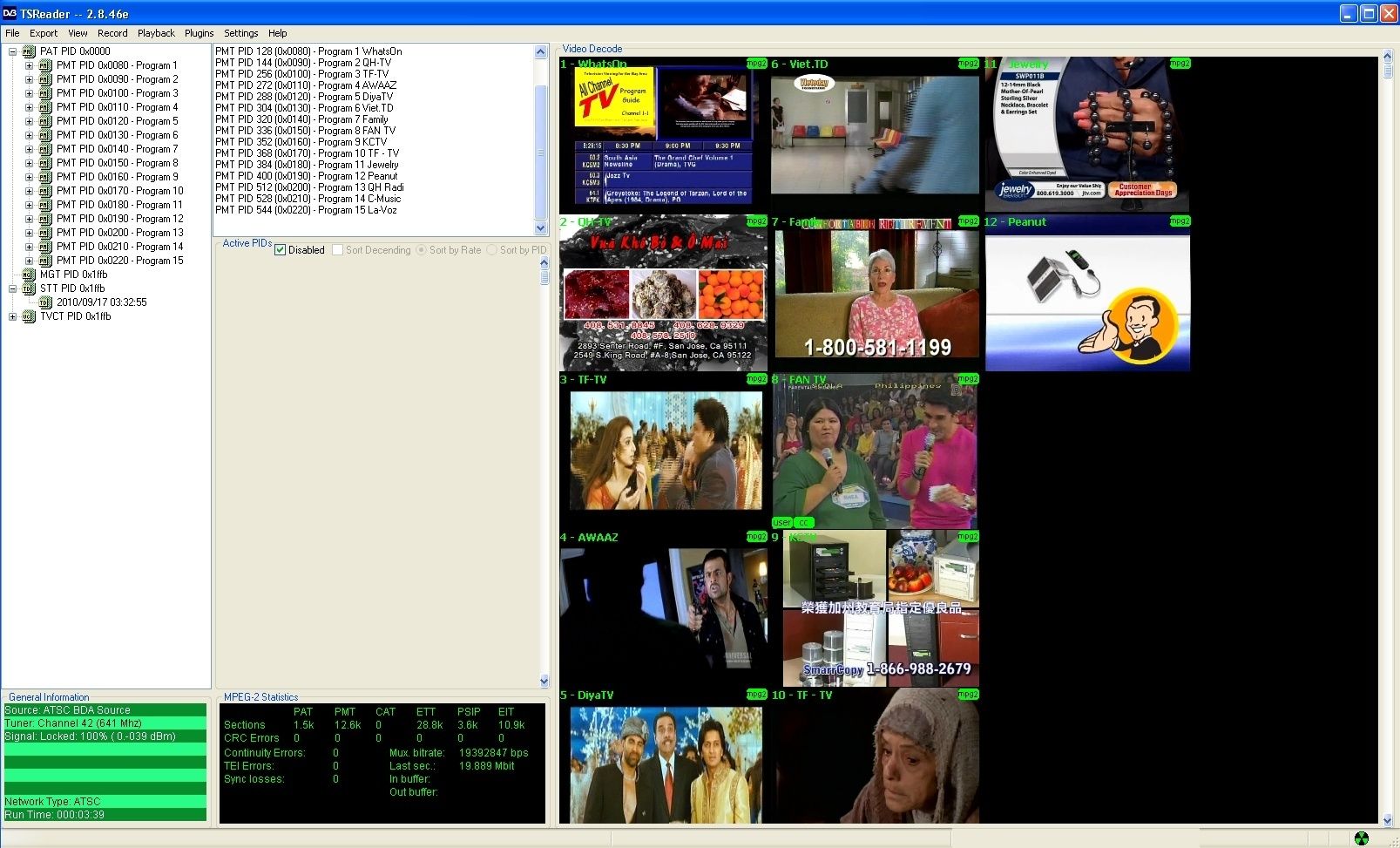
Task: Click the icon next to 2010/09/17 03:32:55
Action: [45, 302]
